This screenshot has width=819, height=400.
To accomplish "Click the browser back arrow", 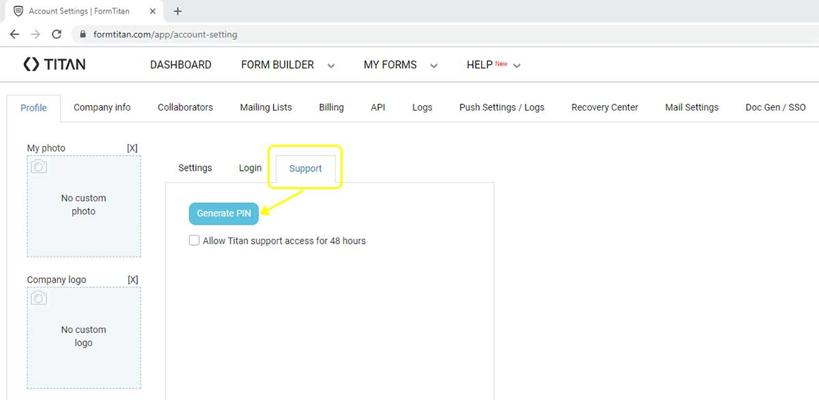I will pyautogui.click(x=14, y=34).
